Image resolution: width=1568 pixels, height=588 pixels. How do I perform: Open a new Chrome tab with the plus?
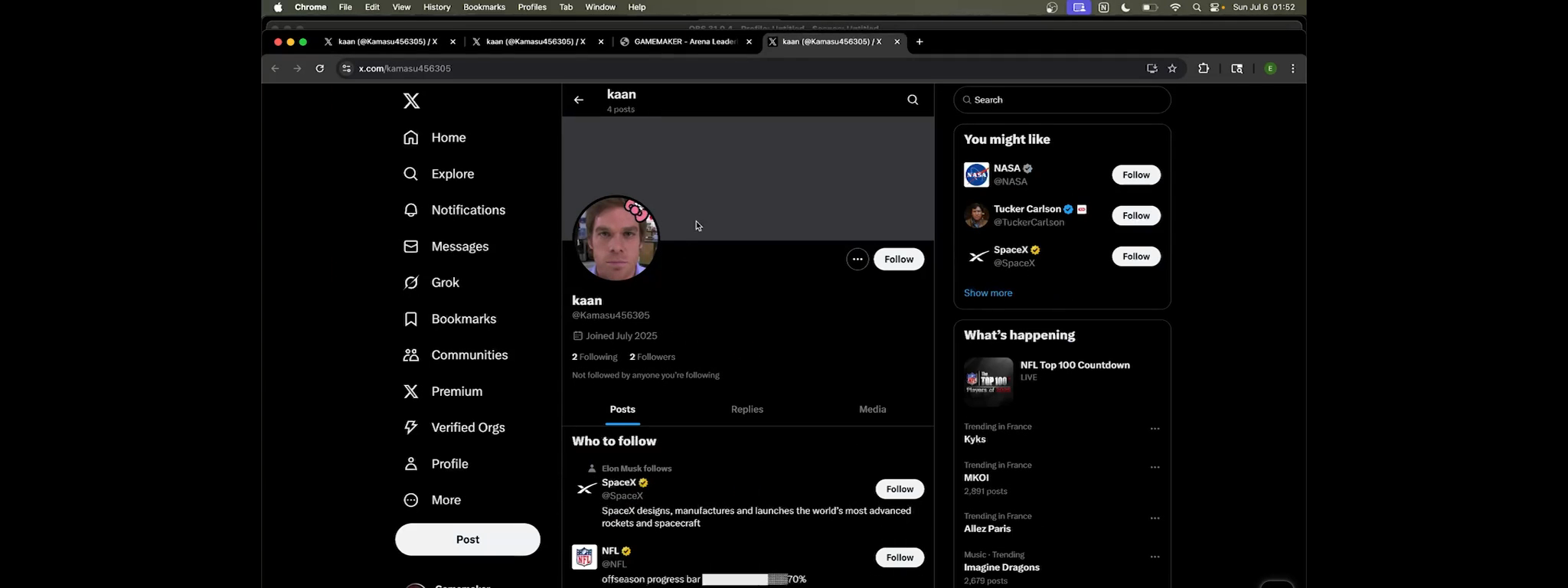click(920, 41)
